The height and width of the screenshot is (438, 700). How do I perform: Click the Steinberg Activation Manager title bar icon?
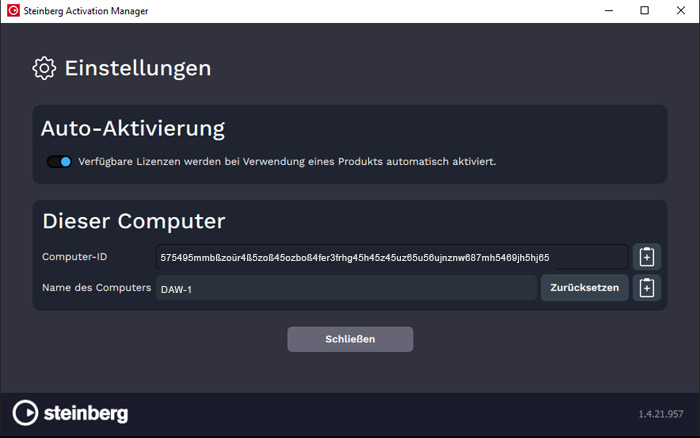coord(12,10)
